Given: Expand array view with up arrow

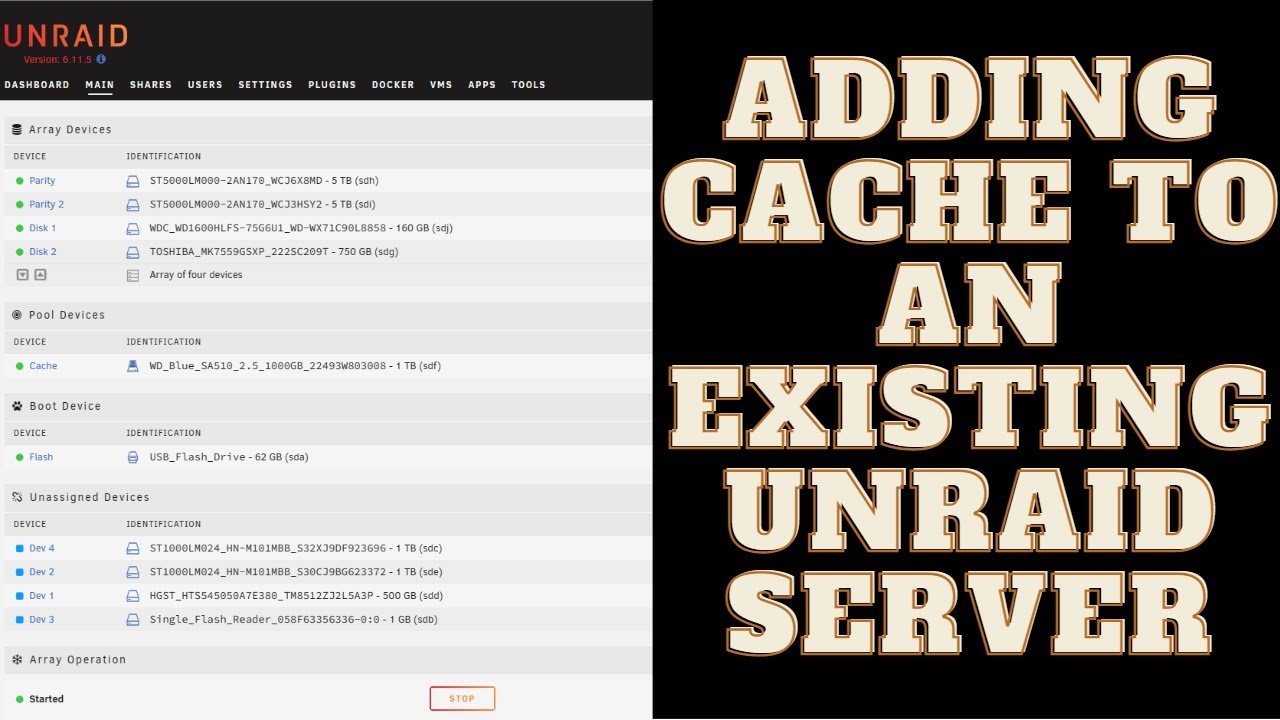Looking at the screenshot, I should pyautogui.click(x=40, y=275).
